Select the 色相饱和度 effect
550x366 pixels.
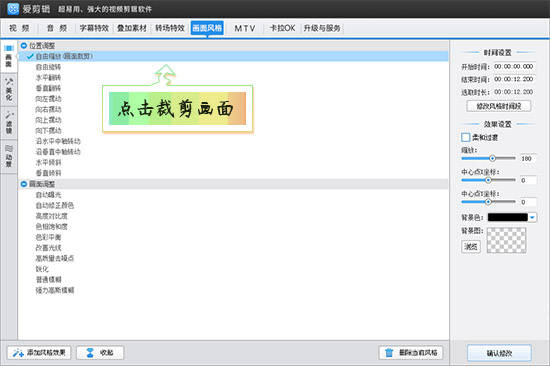pyautogui.click(x=51, y=226)
